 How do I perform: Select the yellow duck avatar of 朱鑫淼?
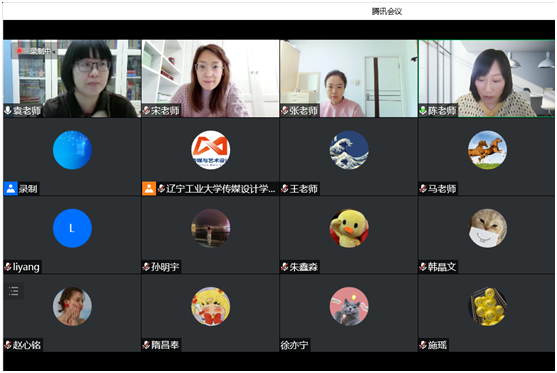pyautogui.click(x=349, y=228)
